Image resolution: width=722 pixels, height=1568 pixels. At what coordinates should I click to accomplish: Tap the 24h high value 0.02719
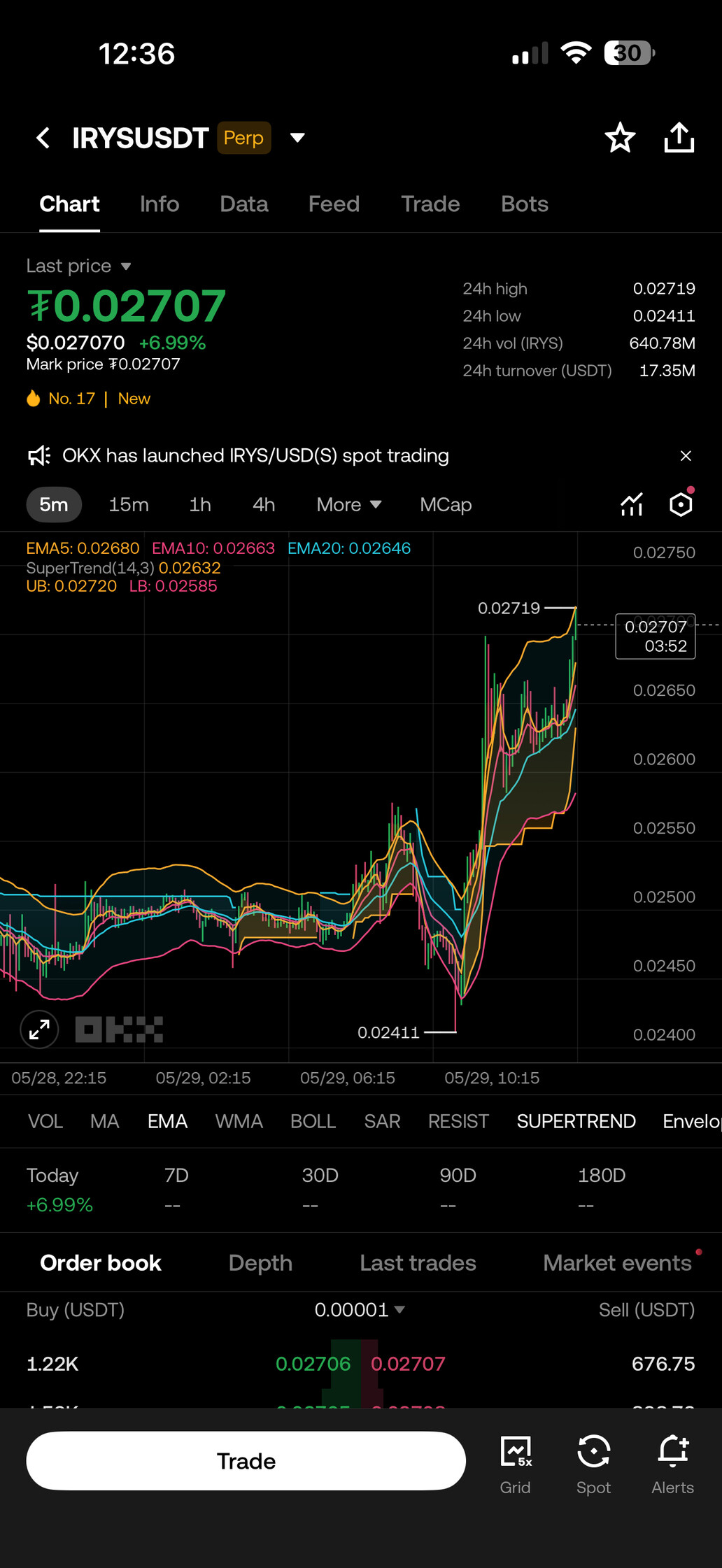(664, 289)
